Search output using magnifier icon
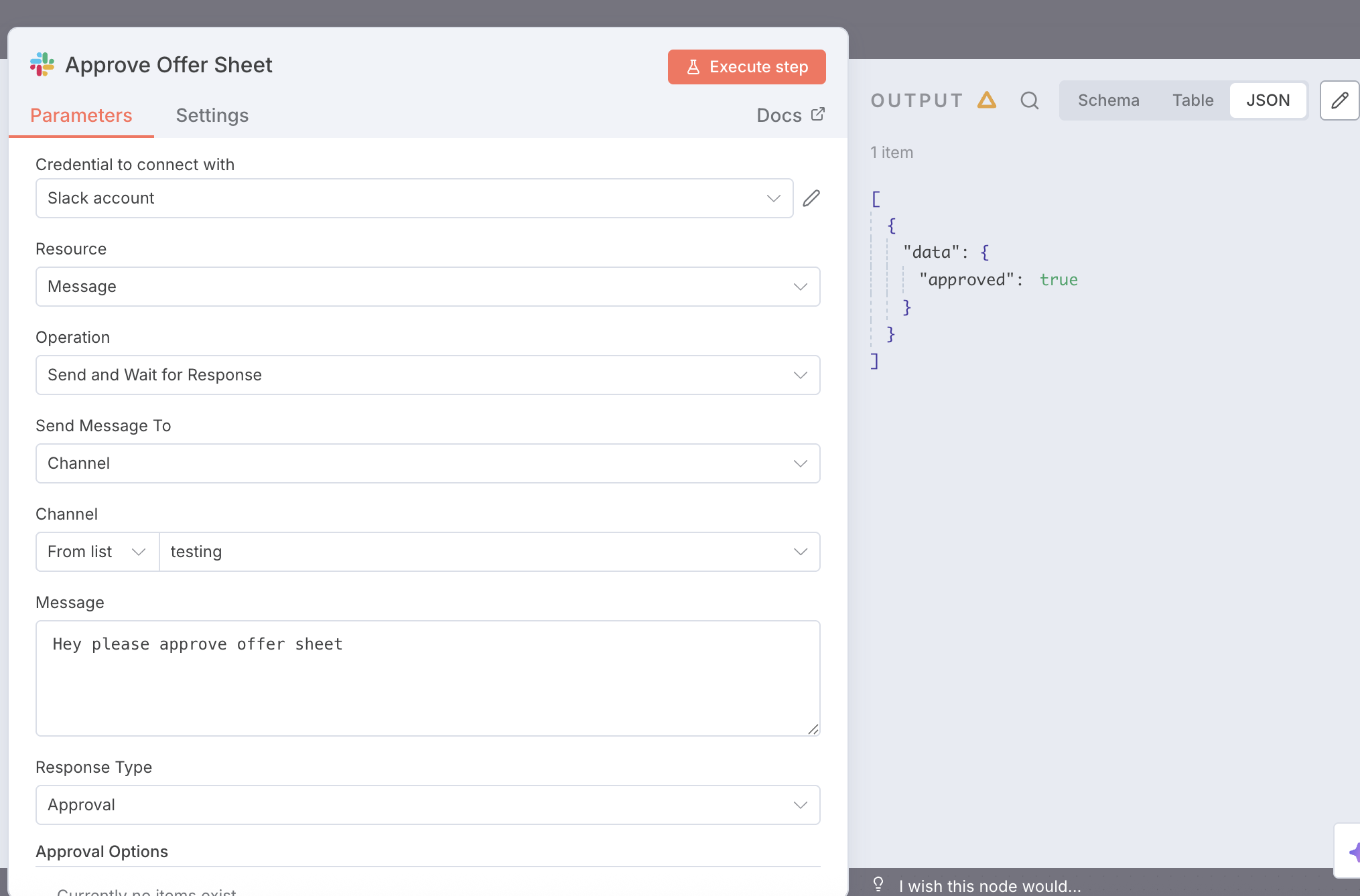This screenshot has width=1360, height=896. (x=1029, y=100)
